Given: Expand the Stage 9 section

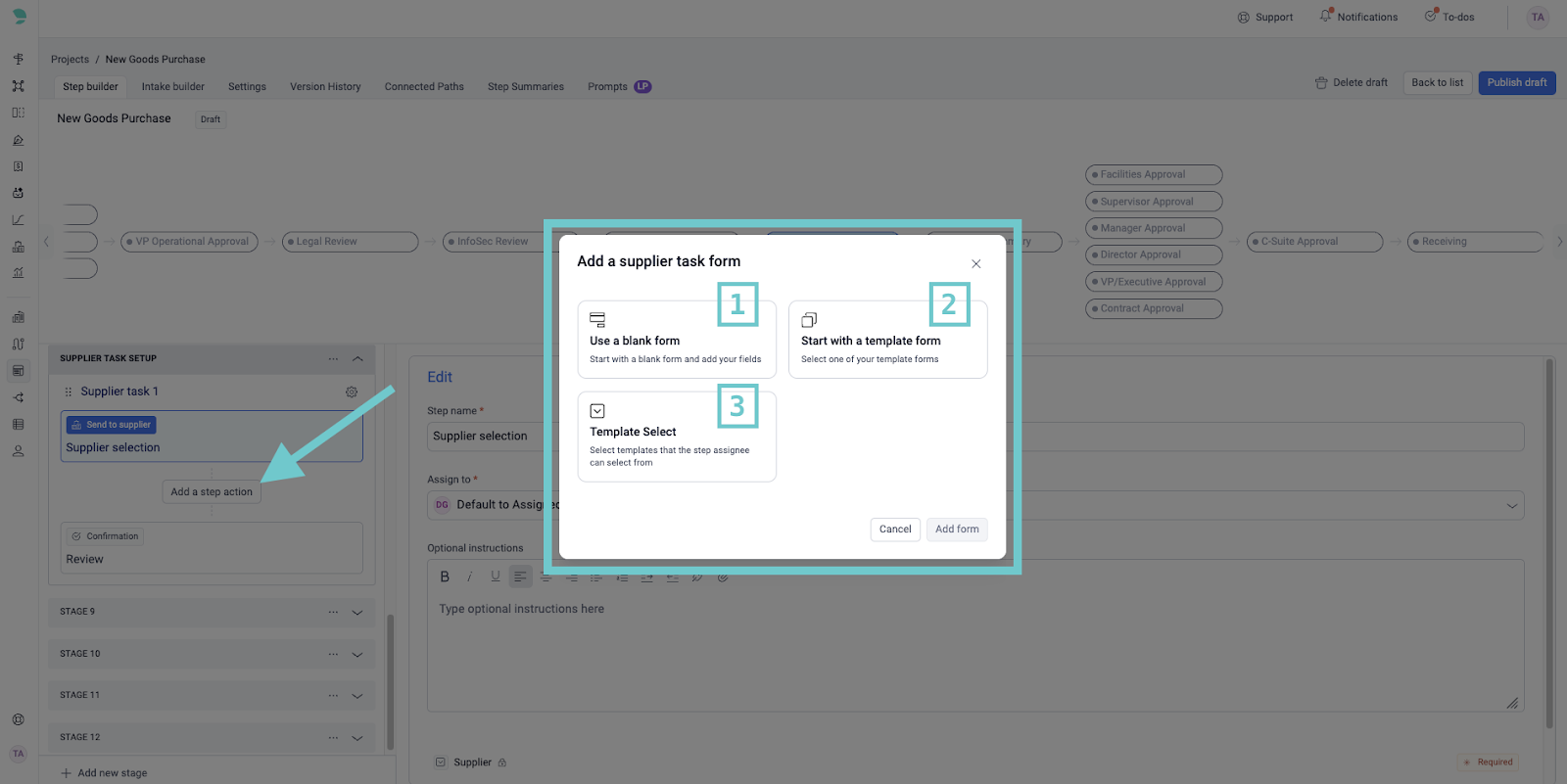Looking at the screenshot, I should (357, 613).
